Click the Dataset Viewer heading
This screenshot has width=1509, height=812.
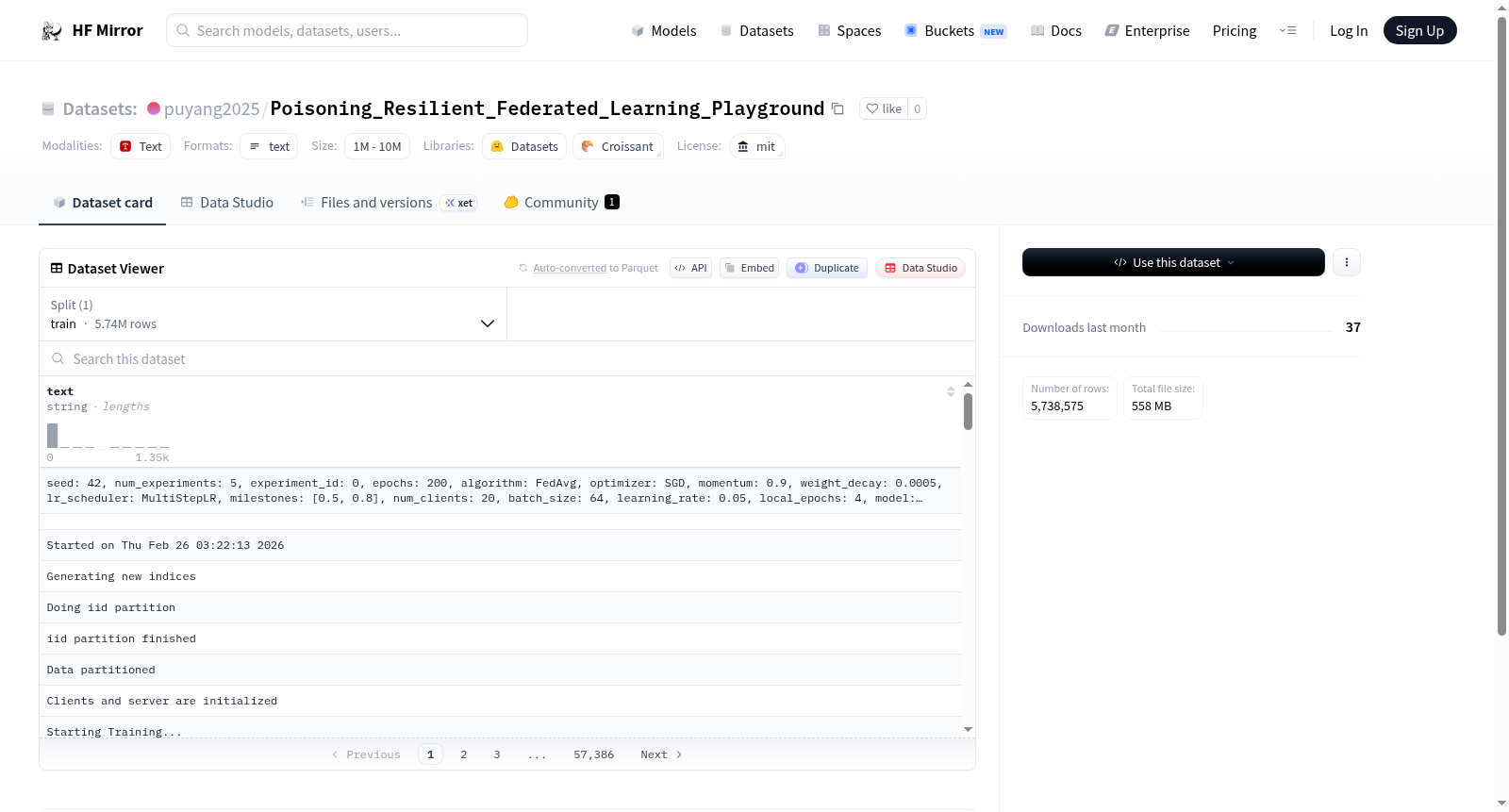[108, 269]
